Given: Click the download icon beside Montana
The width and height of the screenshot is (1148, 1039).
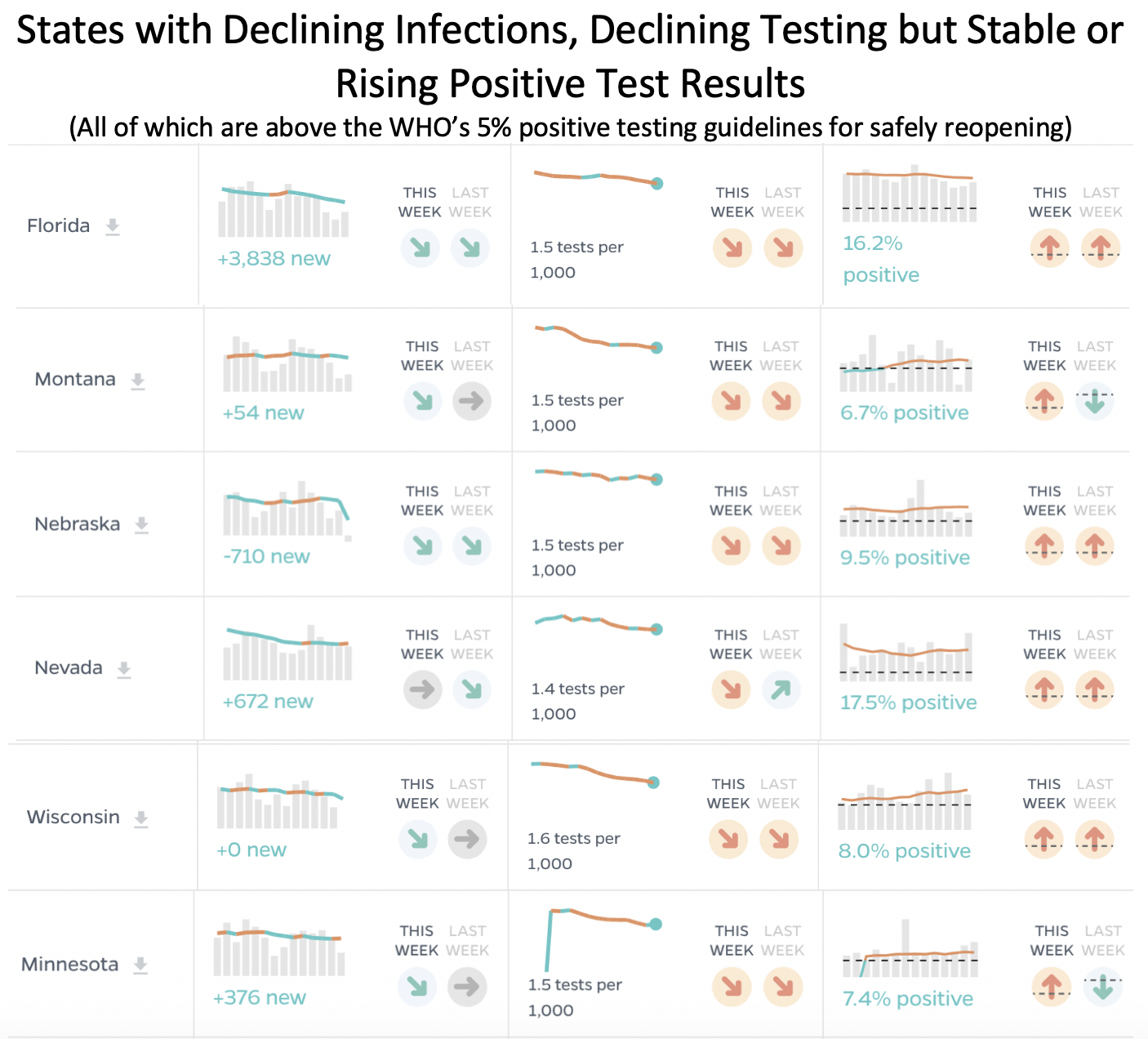Looking at the screenshot, I should (138, 381).
